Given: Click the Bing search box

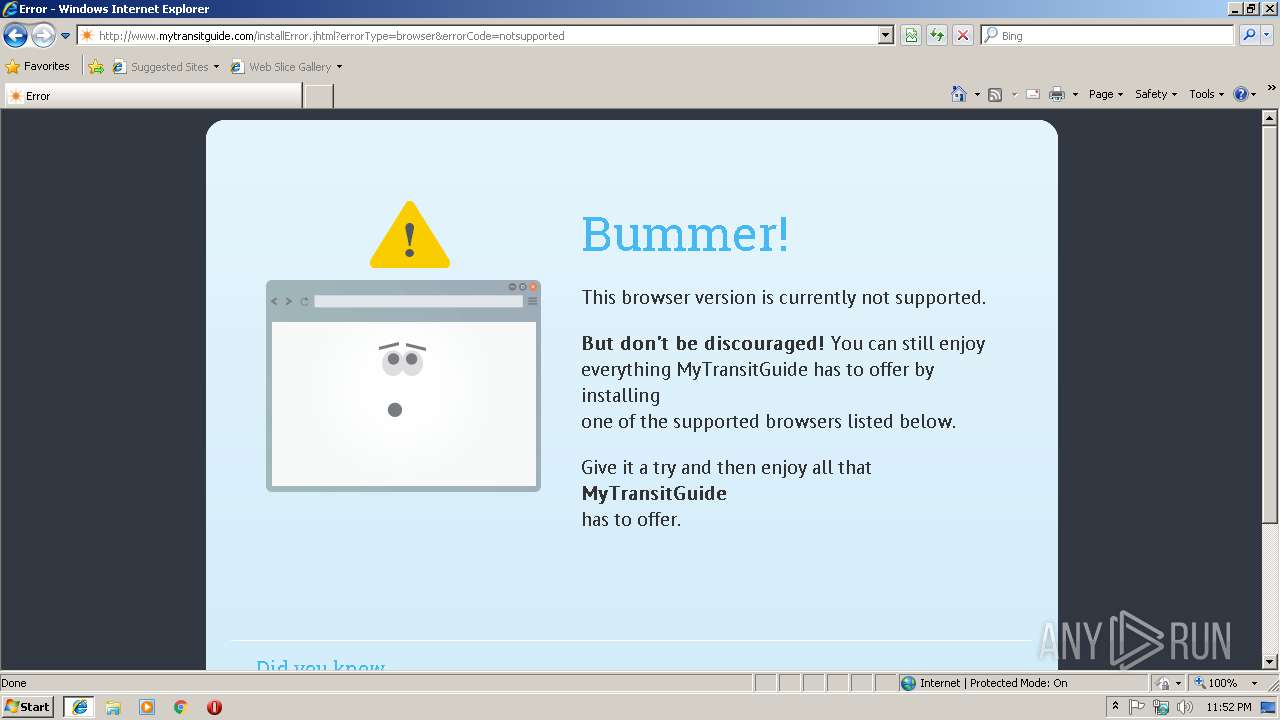Looking at the screenshot, I should [1108, 36].
